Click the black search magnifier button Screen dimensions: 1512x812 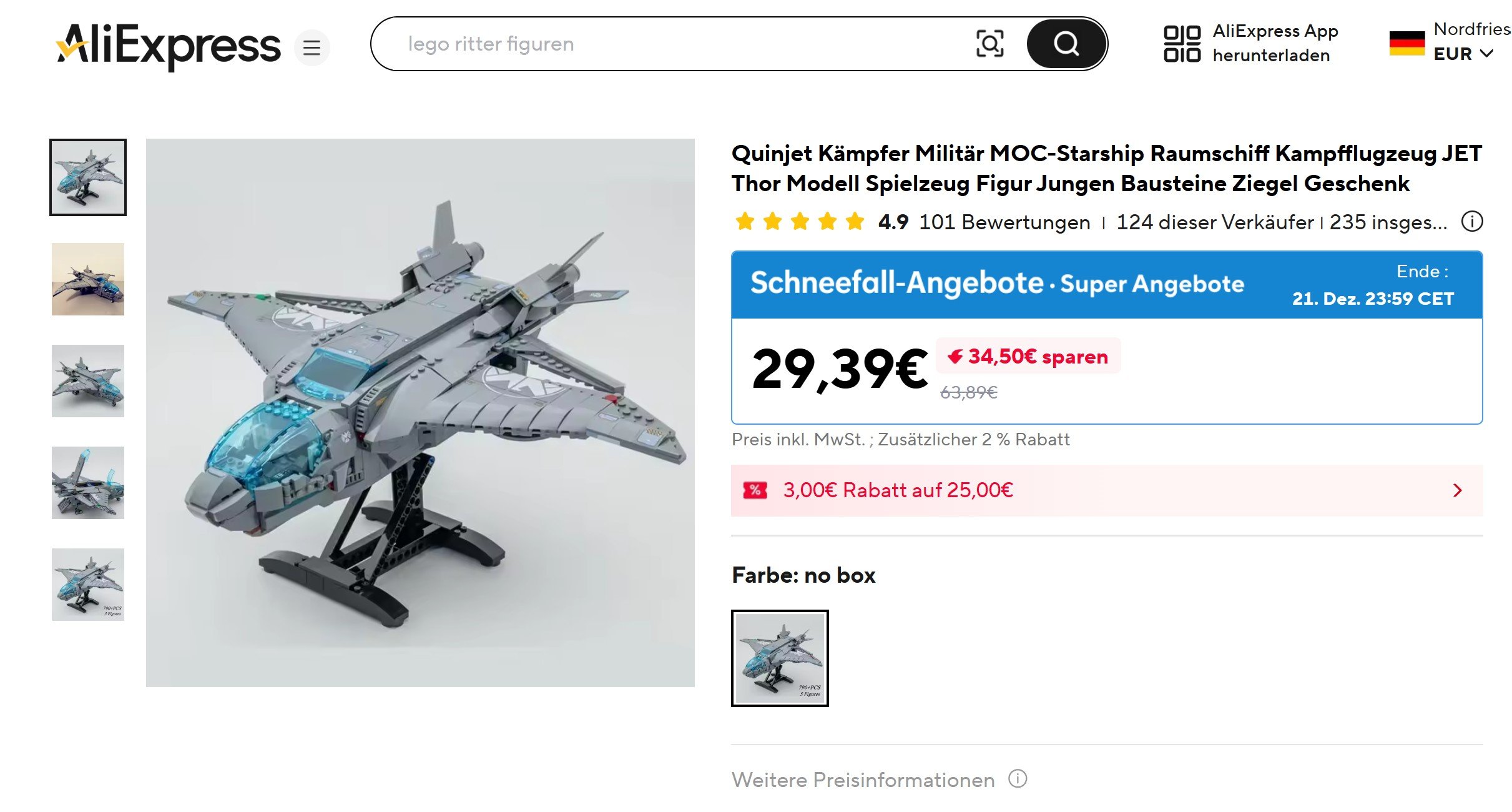[1066, 44]
